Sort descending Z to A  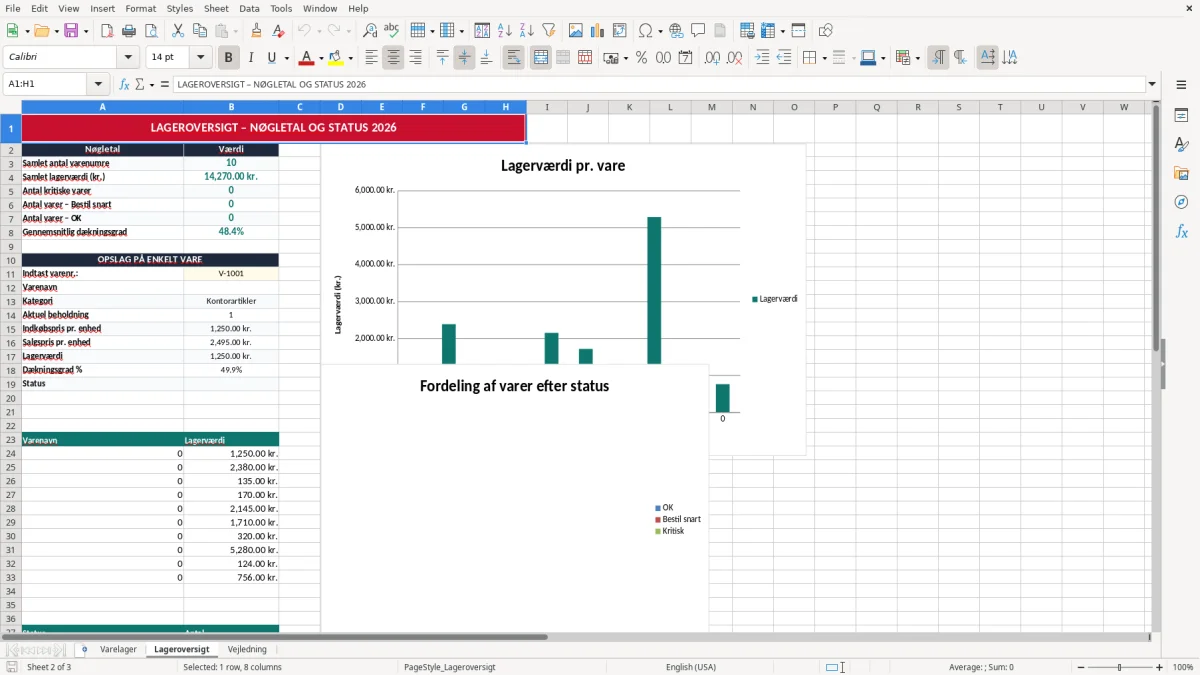pos(526,31)
